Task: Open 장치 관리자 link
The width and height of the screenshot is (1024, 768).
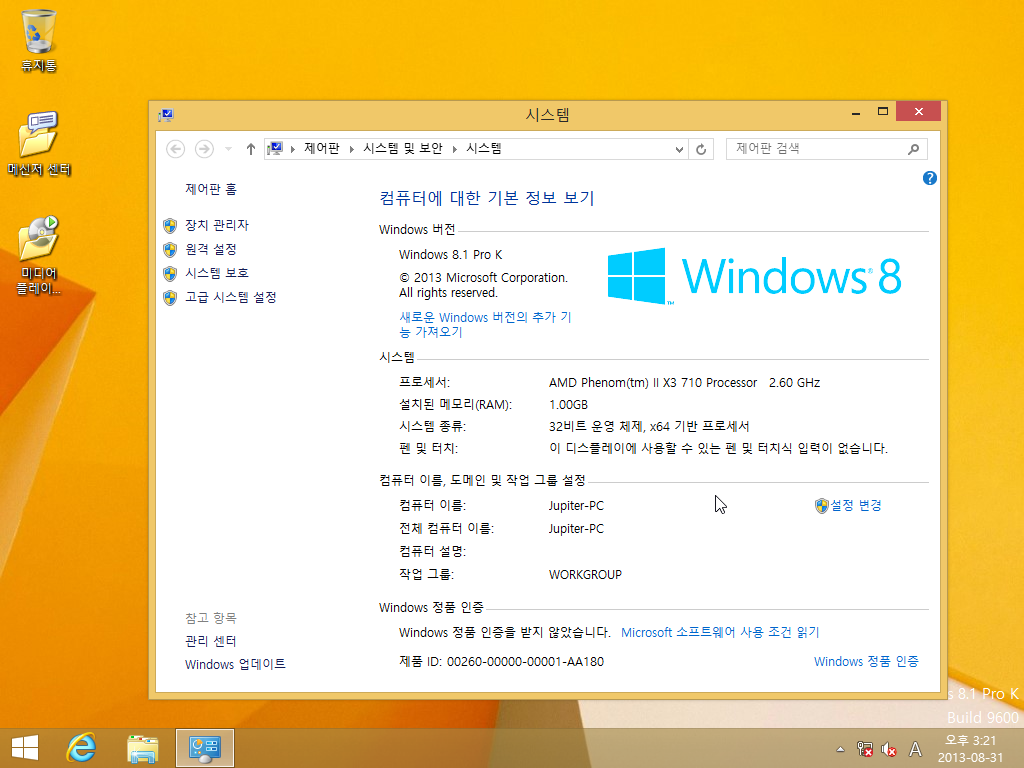Action: [x=217, y=225]
